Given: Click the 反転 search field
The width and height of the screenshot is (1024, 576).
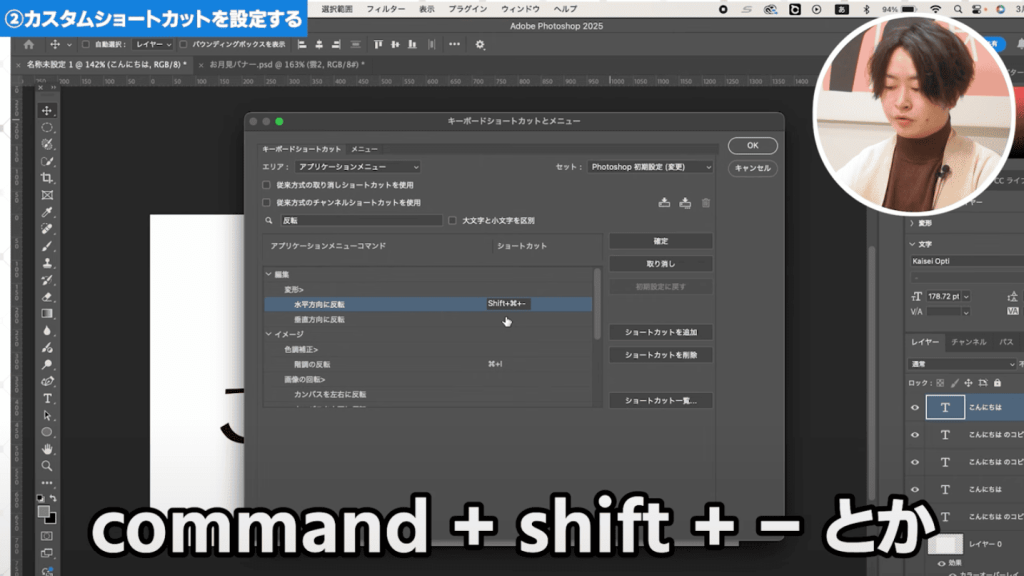Looking at the screenshot, I should click(361, 221).
